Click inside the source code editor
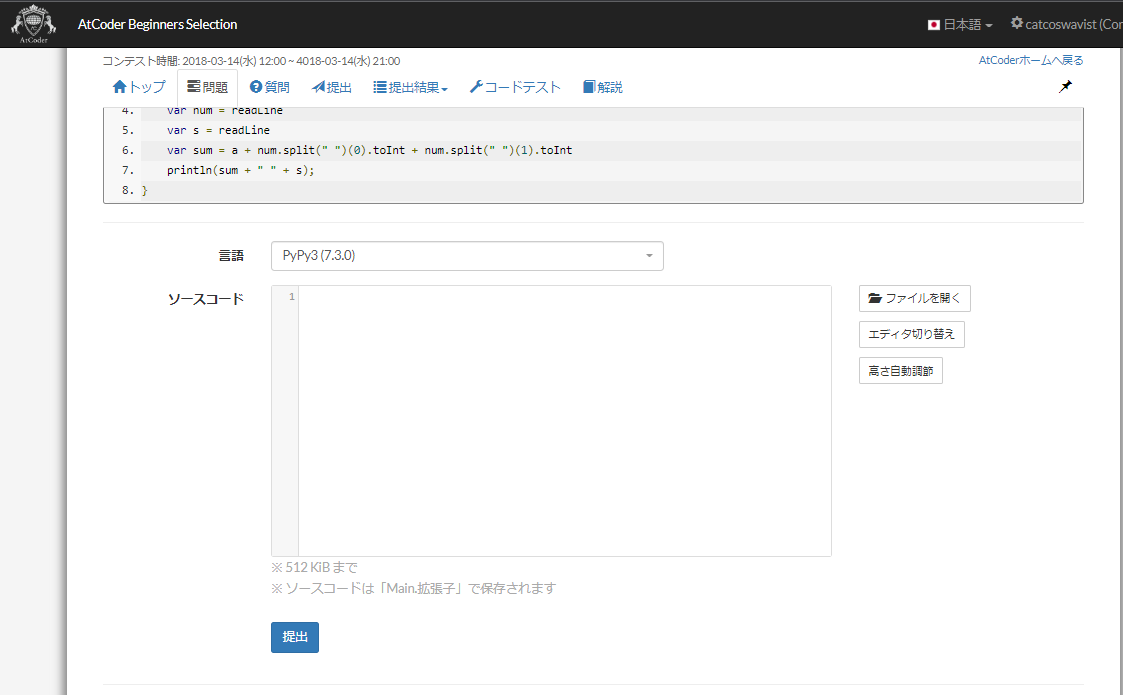The image size is (1123, 695). [564, 421]
